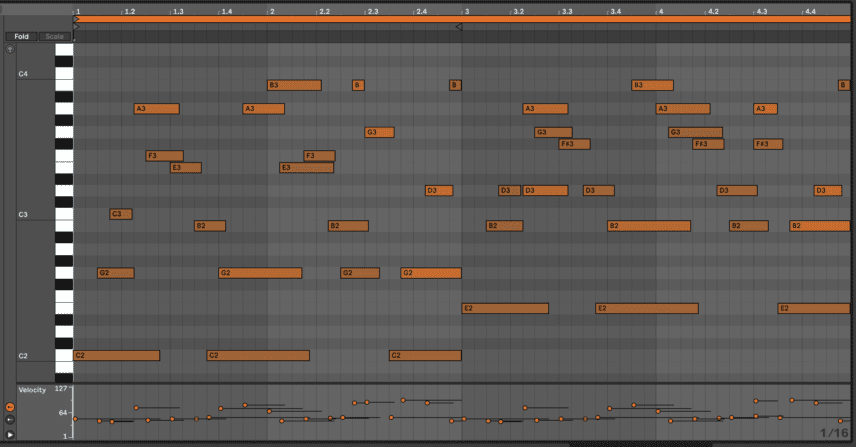The width and height of the screenshot is (856, 447).
Task: Select the G3 note in bar 2
Action: click(379, 132)
